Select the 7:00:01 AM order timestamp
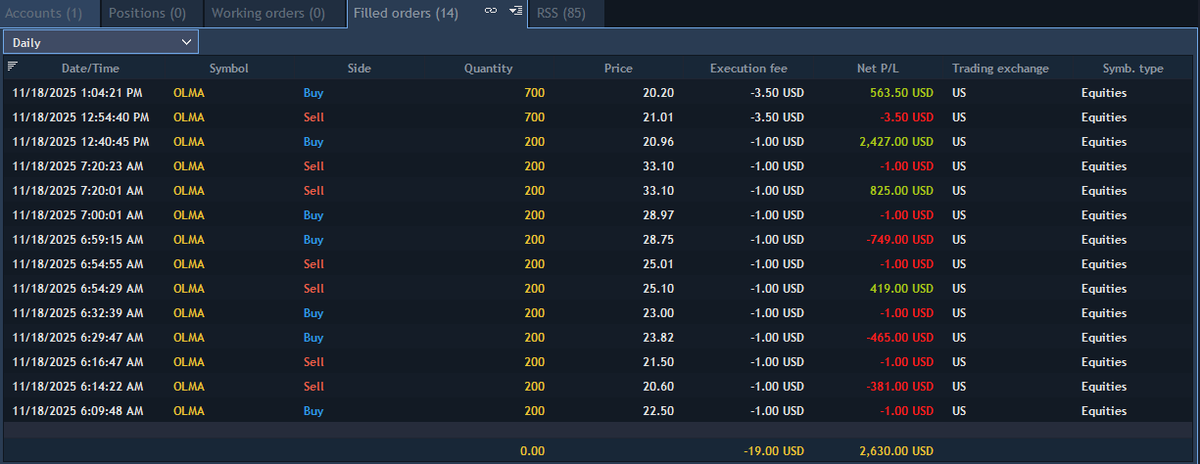The height and width of the screenshot is (464, 1200). tap(78, 215)
